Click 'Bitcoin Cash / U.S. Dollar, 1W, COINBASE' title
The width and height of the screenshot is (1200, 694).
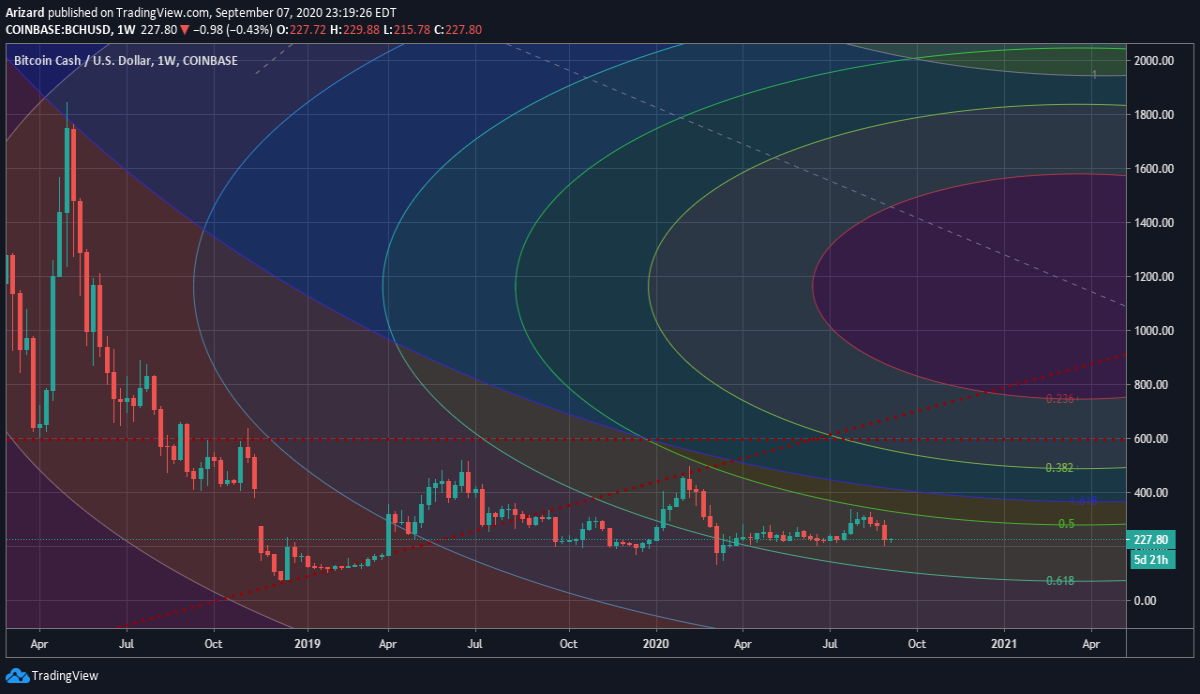pos(125,61)
